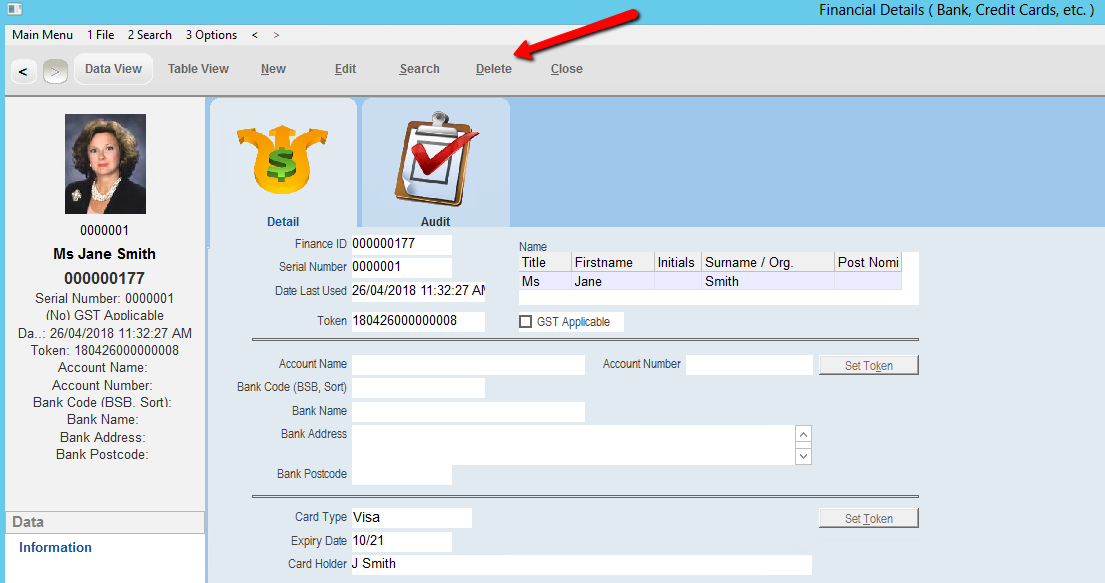1105x583 pixels.
Task: Click Jane Smith's profile photo
Action: tap(105, 164)
